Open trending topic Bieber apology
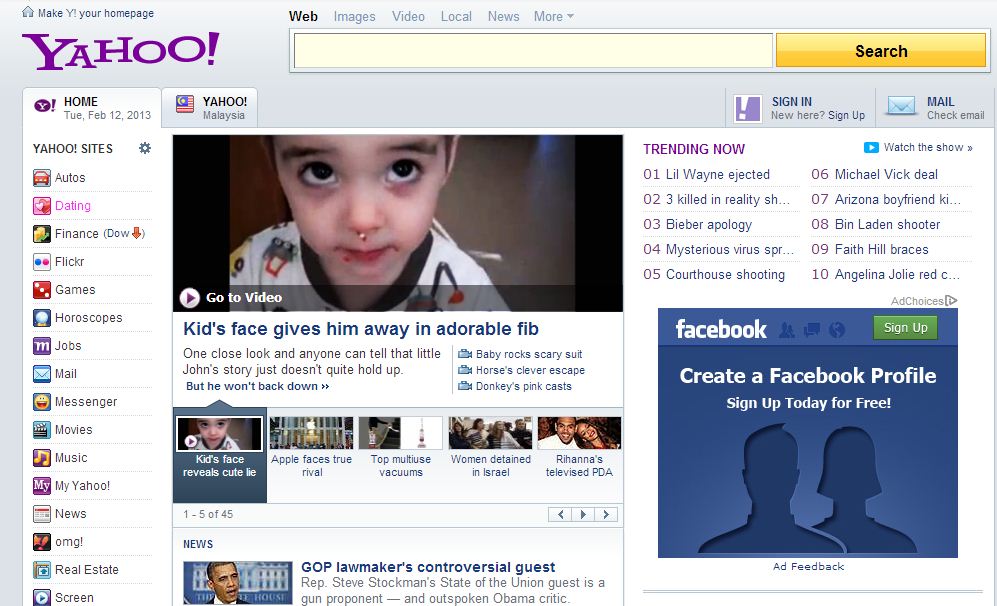 [708, 224]
